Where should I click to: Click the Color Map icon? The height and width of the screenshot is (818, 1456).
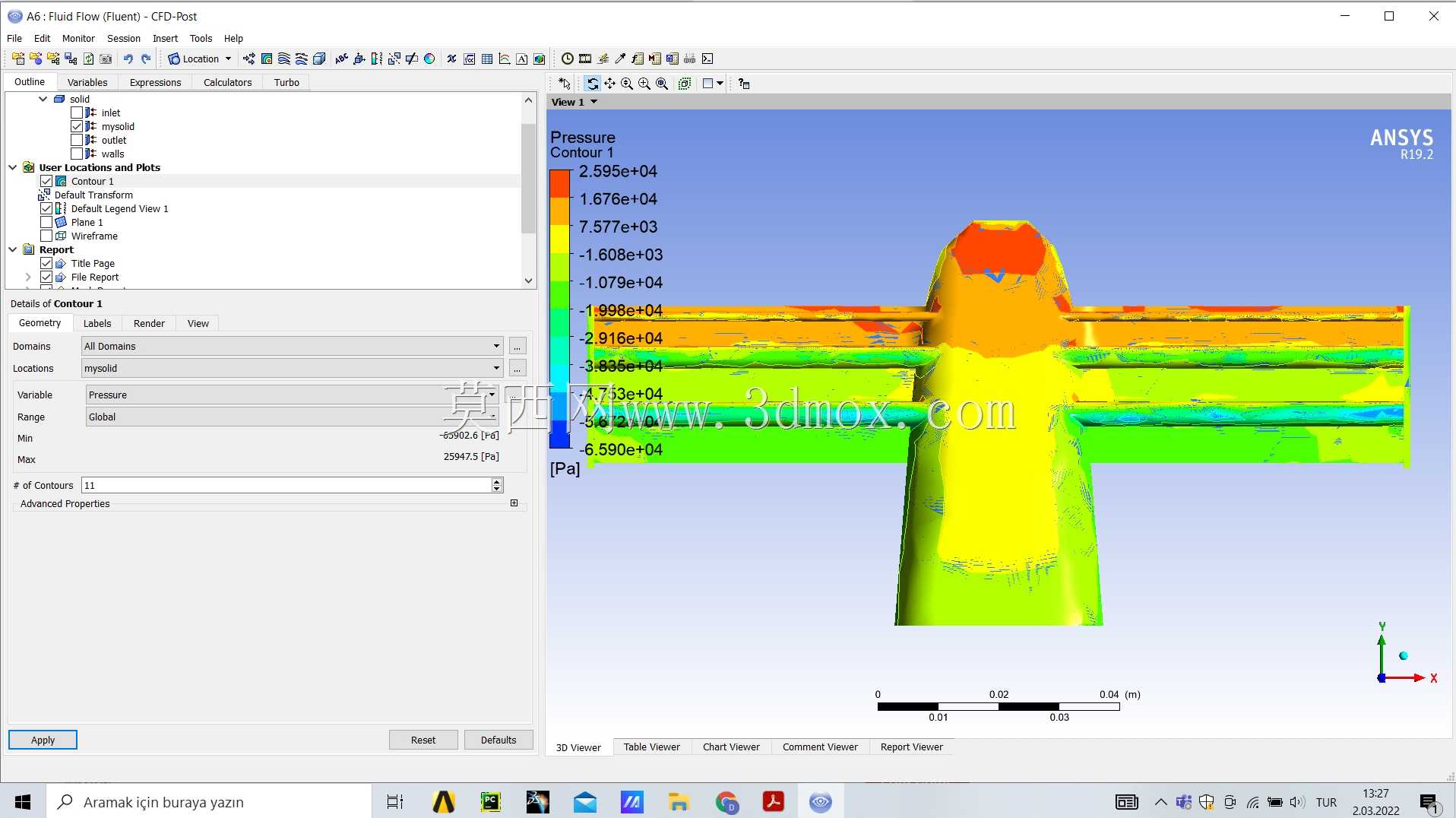coord(429,59)
